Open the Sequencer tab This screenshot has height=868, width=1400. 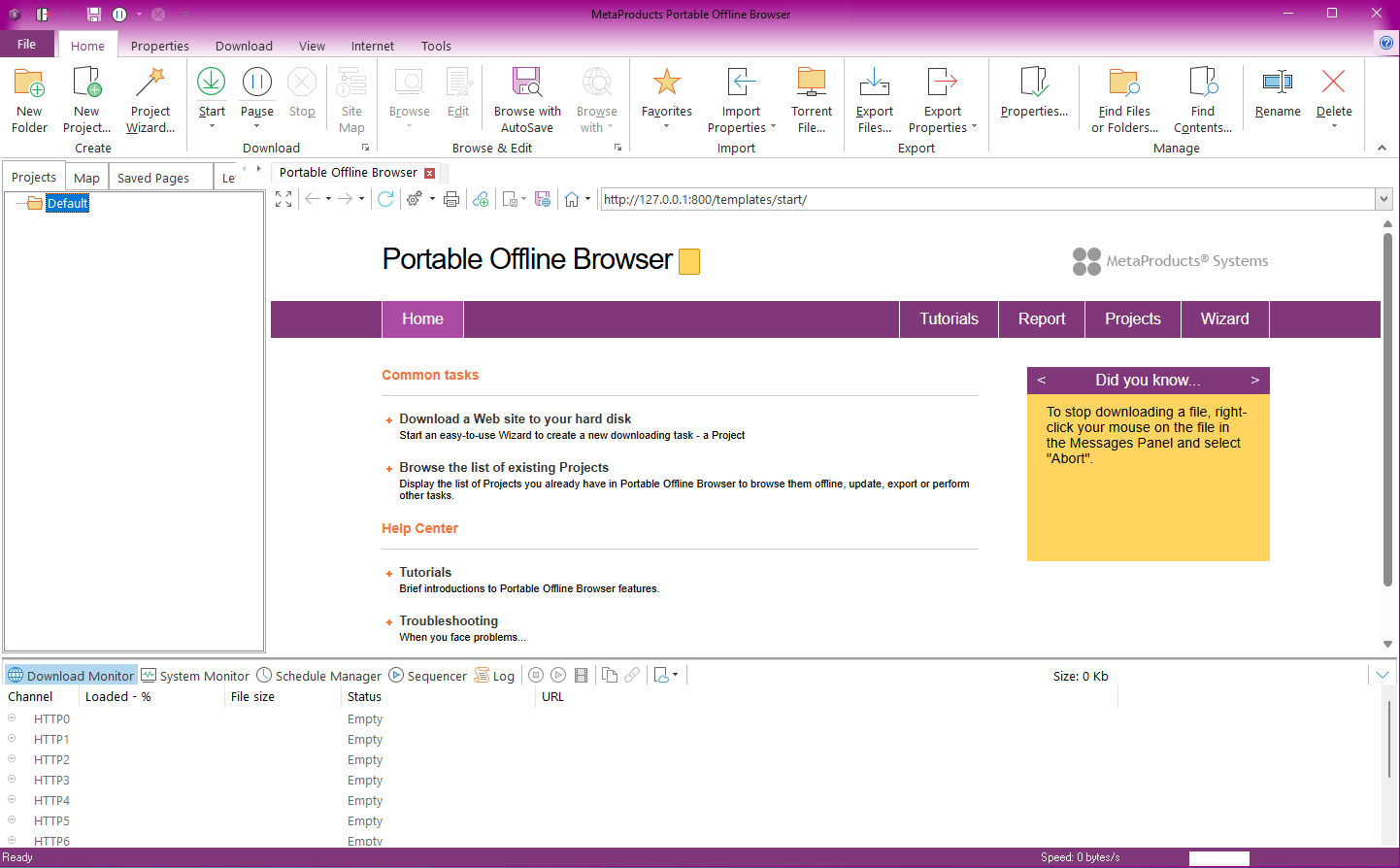[x=428, y=676]
